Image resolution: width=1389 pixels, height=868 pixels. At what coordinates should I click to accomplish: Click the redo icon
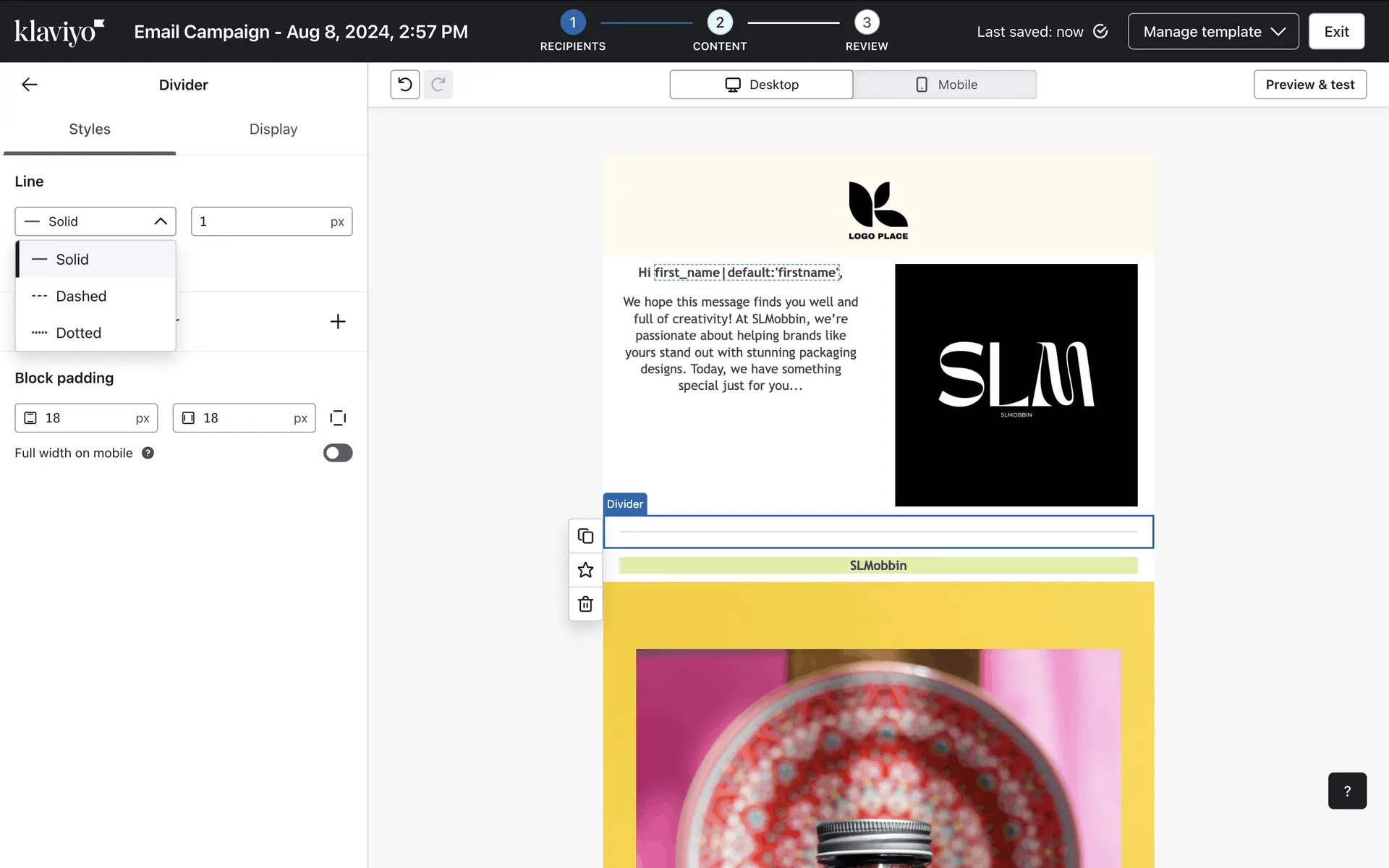pyautogui.click(x=438, y=85)
